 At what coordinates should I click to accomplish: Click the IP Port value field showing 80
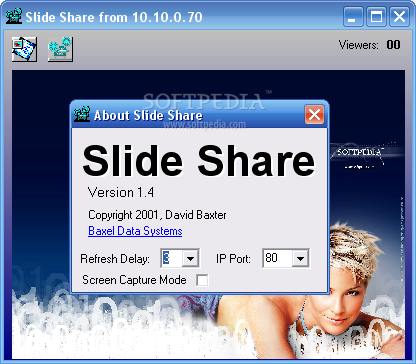[278, 258]
